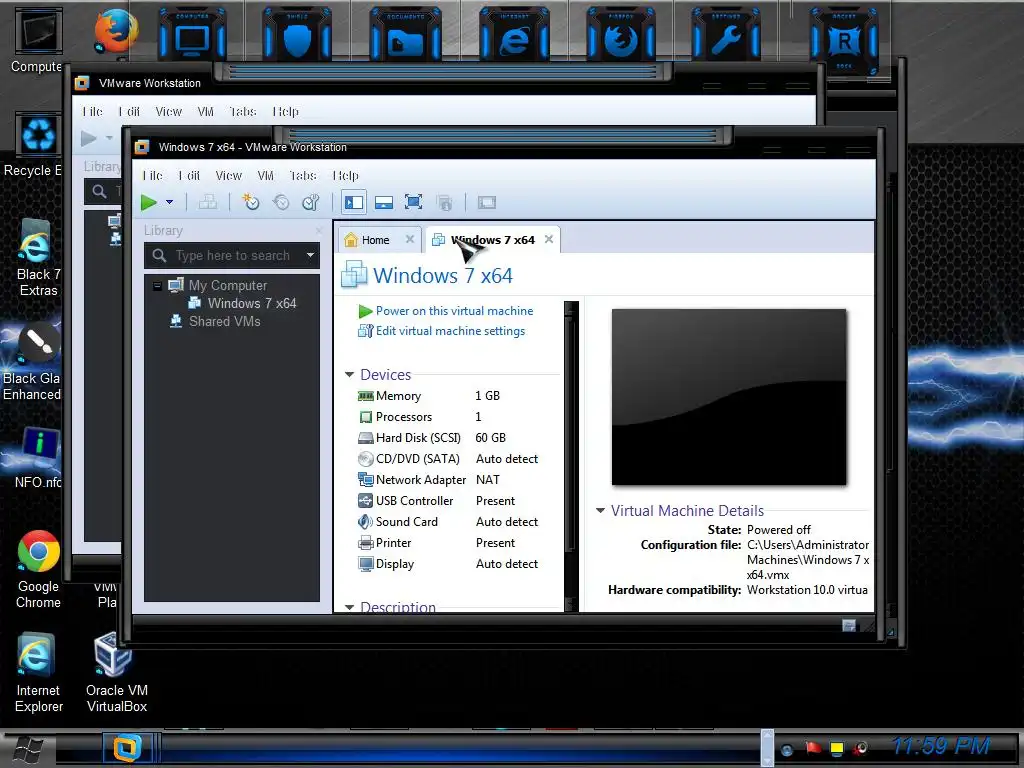Take a snapshot using the toolbar icon
Viewport: 1024px width, 768px height.
tap(251, 202)
